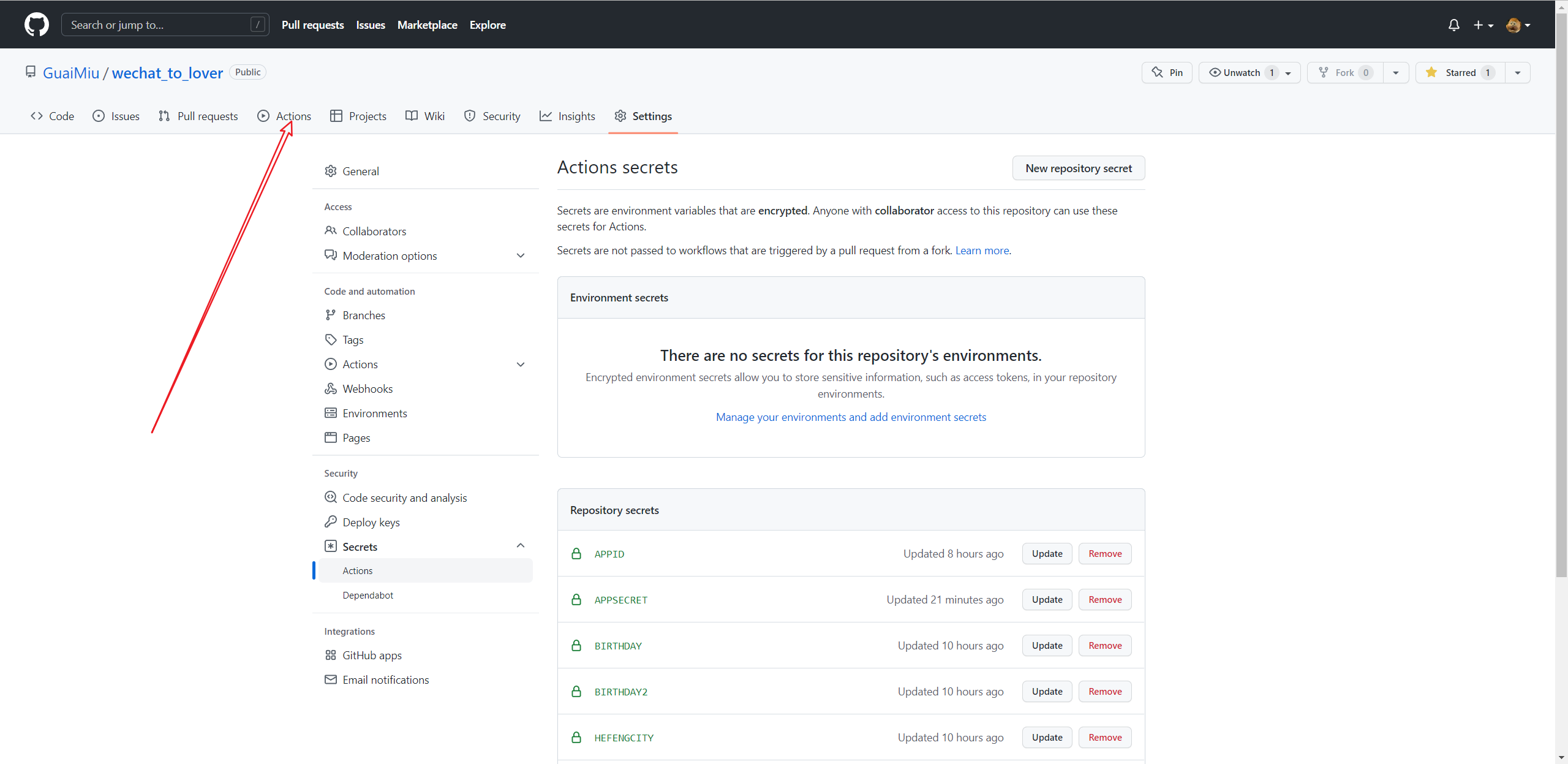Click the shield-search icon beside Code security

click(x=331, y=497)
